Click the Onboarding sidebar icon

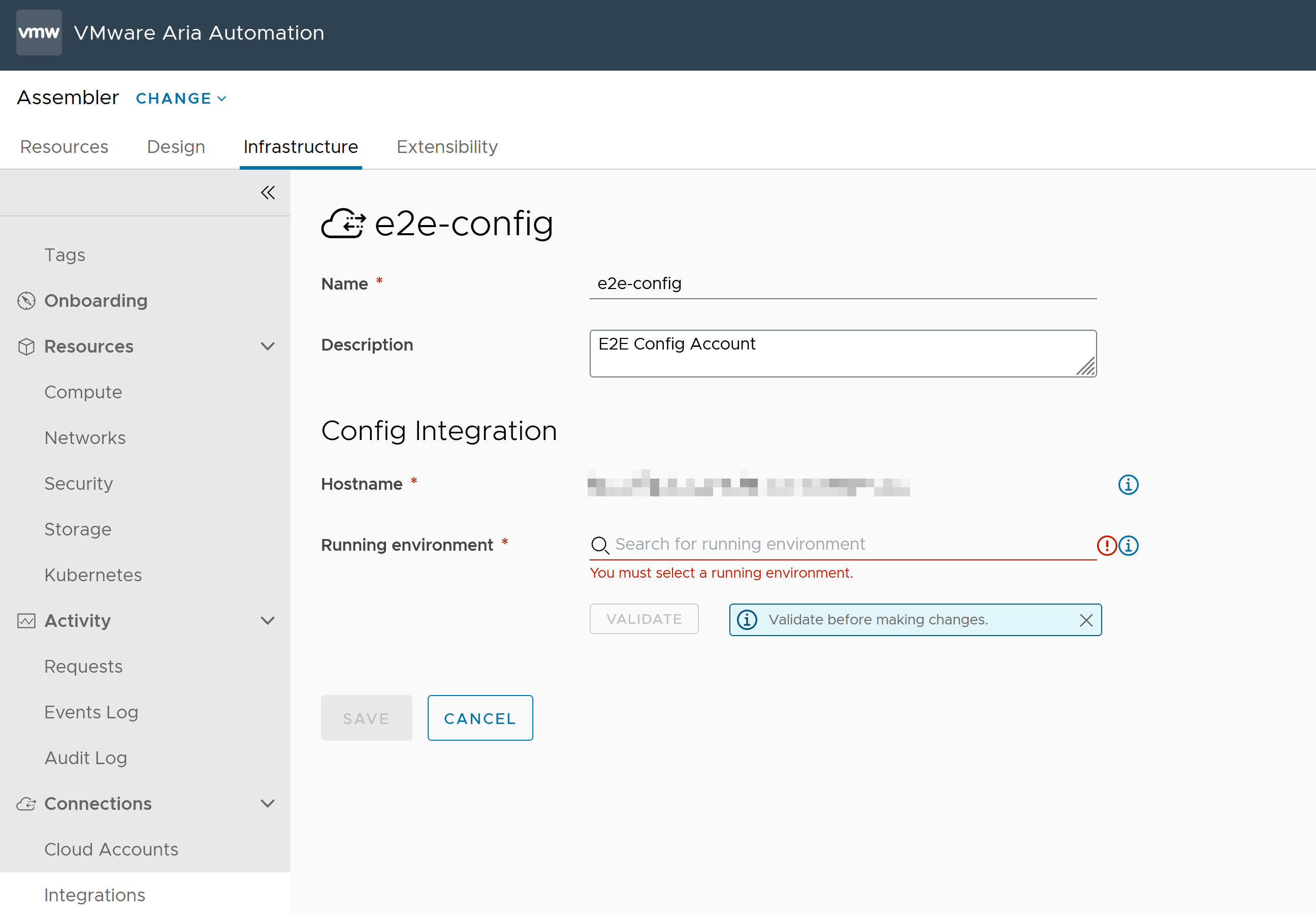[x=26, y=300]
